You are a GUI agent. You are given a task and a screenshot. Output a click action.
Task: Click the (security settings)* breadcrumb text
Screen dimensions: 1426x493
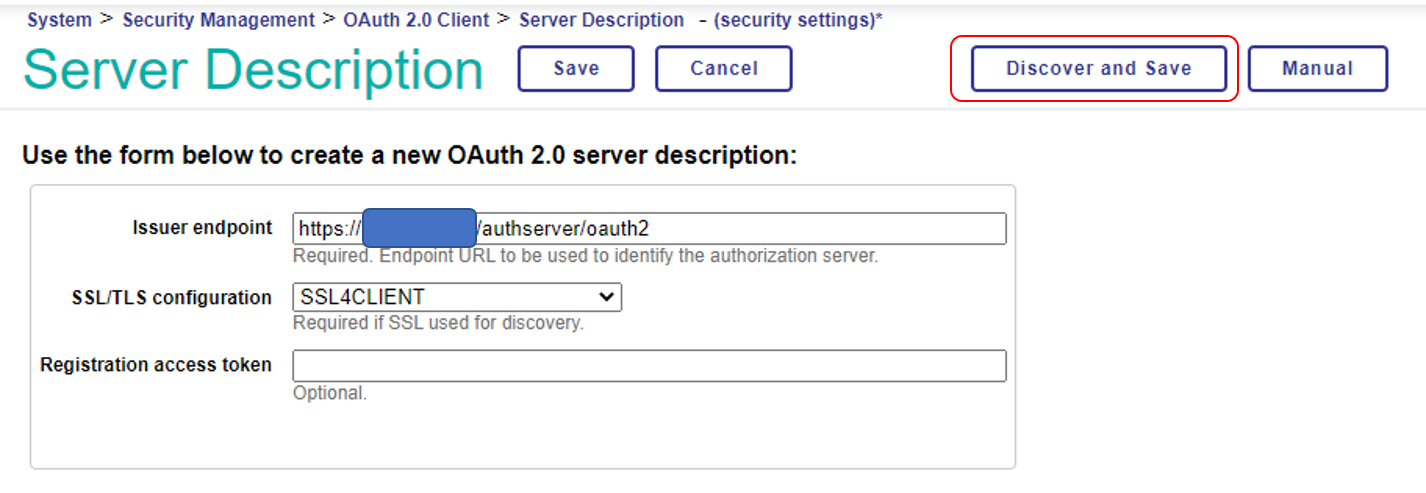[x=797, y=20]
